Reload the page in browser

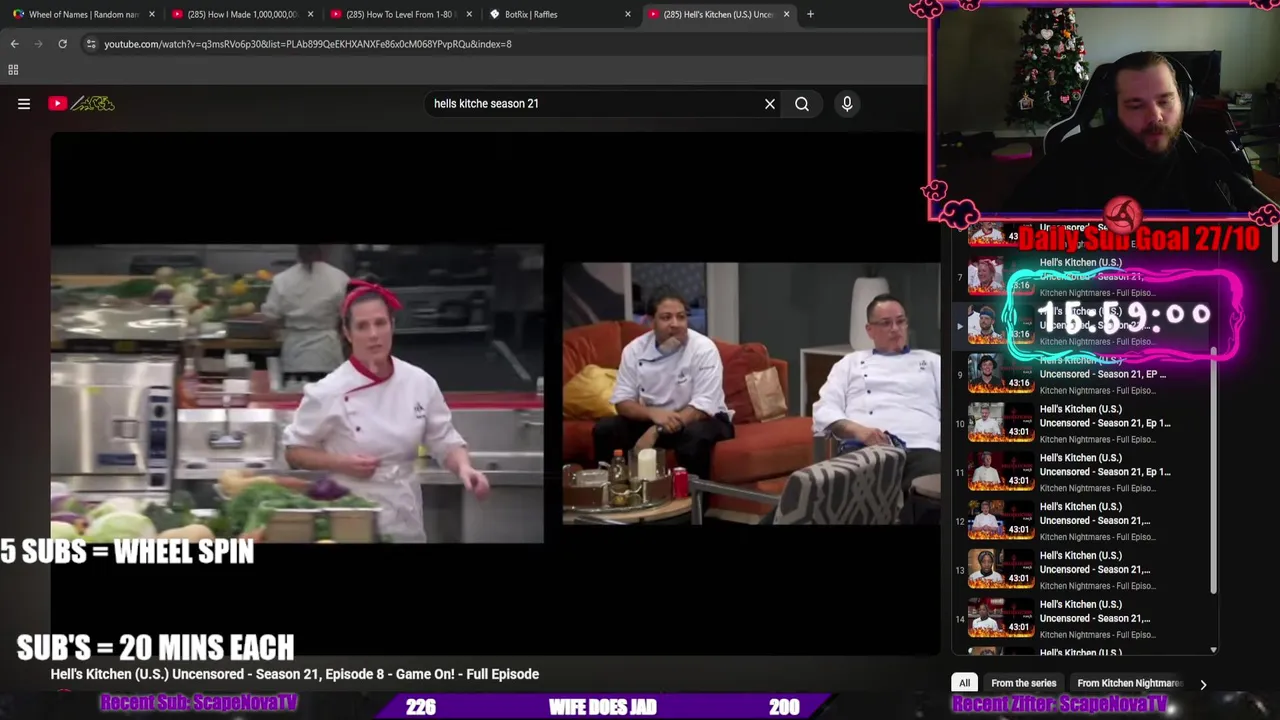click(62, 44)
